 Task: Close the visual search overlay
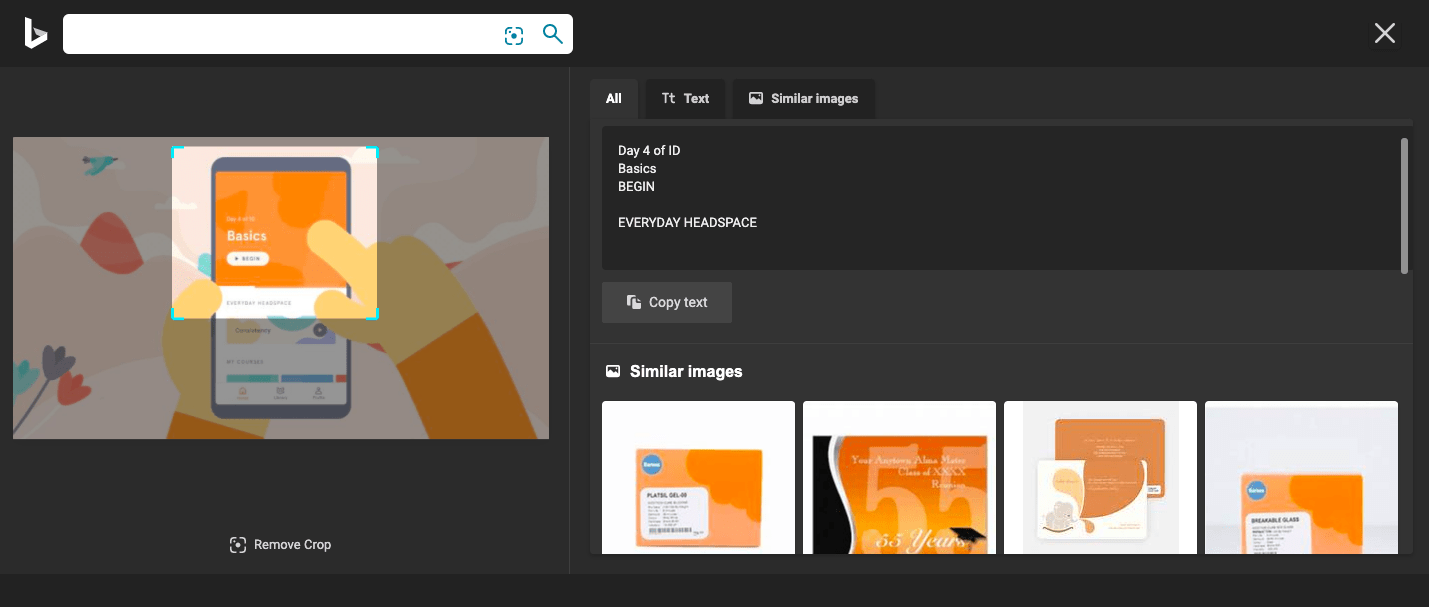pos(1384,34)
